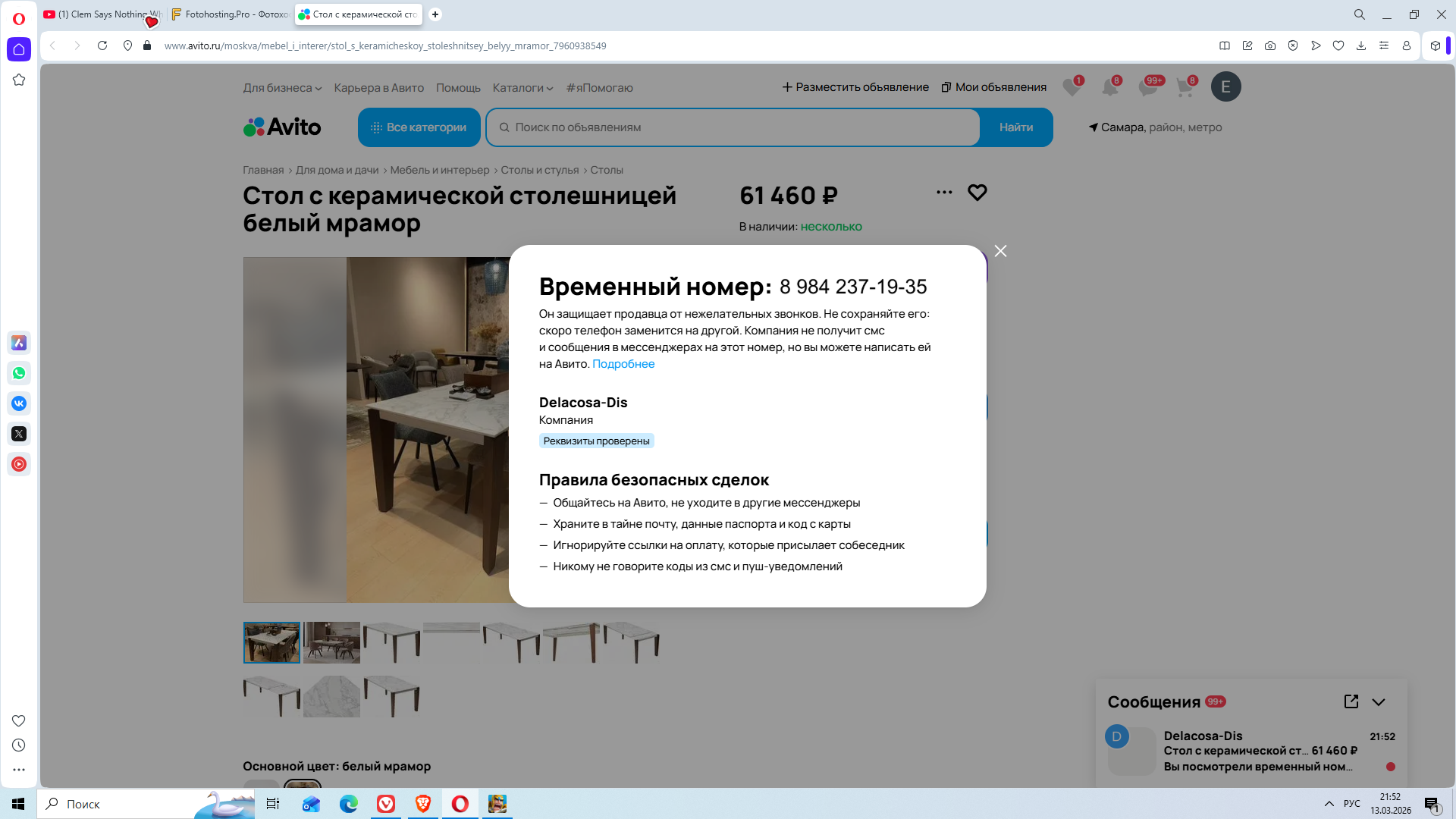Open Opera downloads icon

(x=1361, y=45)
